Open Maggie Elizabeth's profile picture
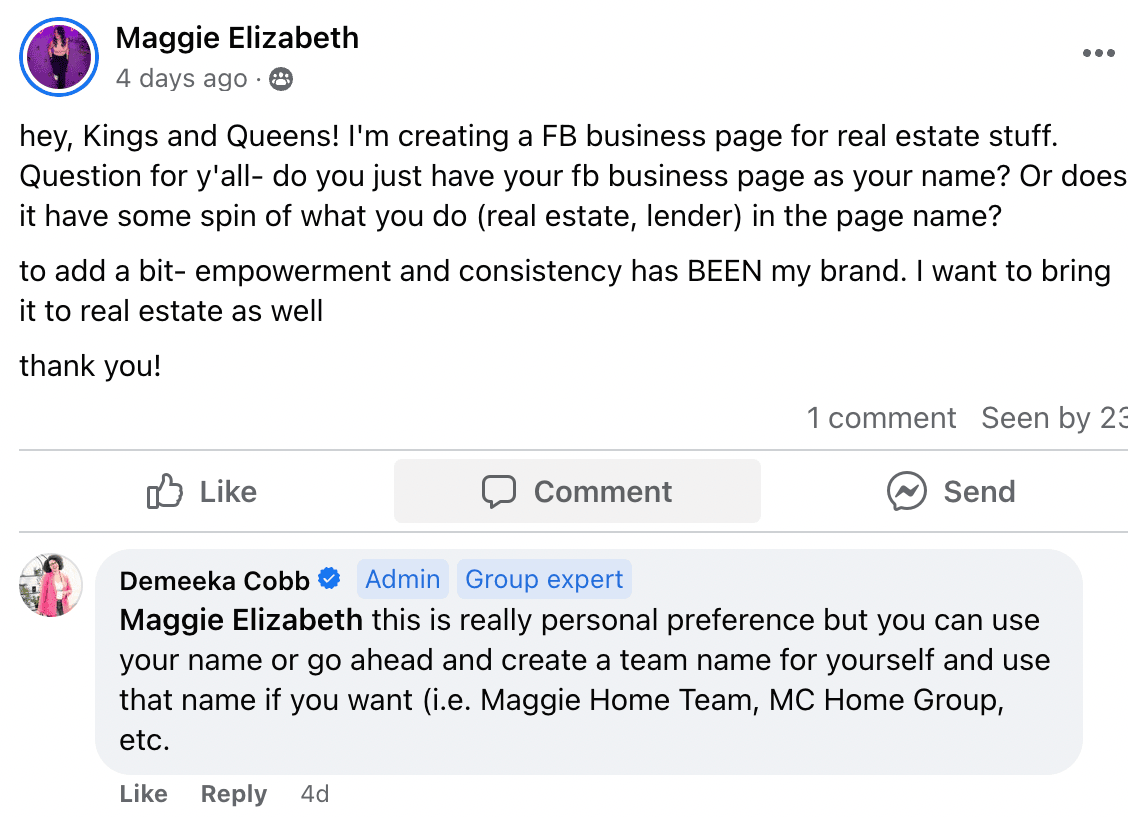This screenshot has height=818, width=1128. (x=58, y=57)
